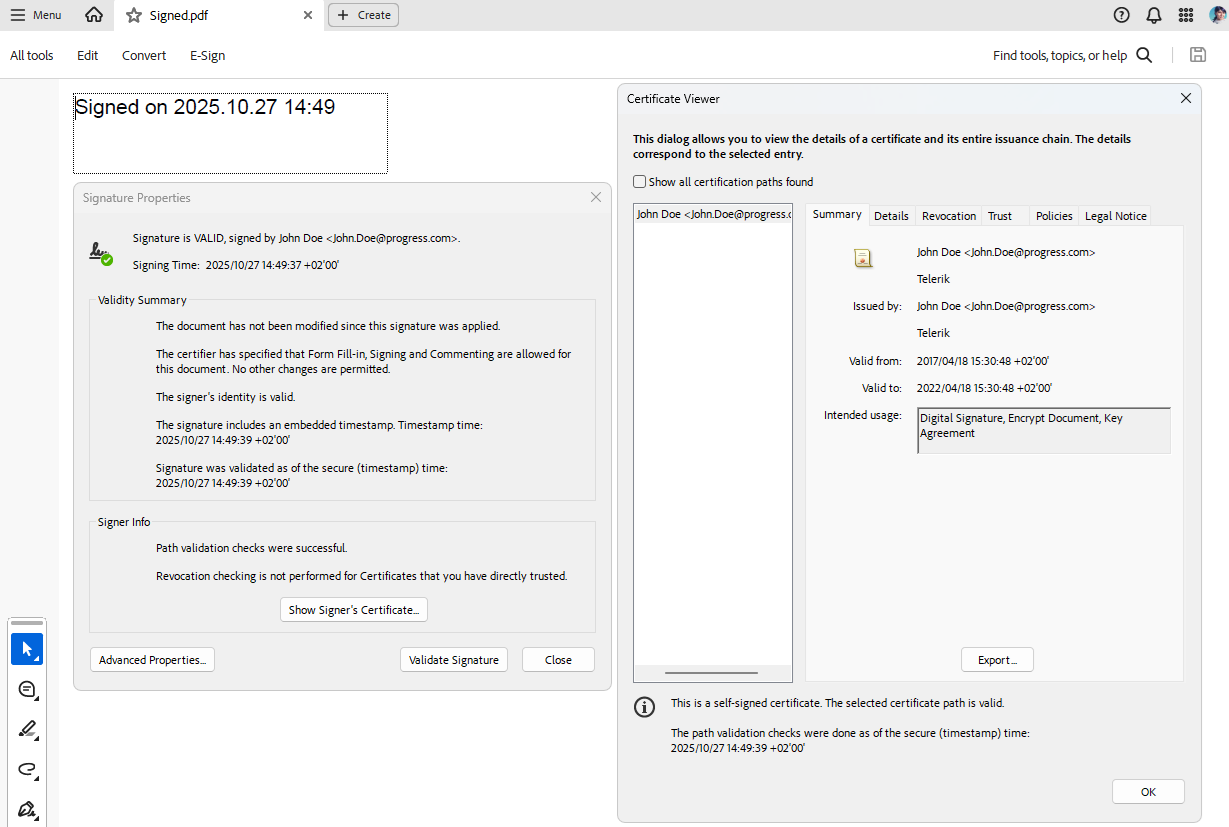Export the certificate via Export button
Image resolution: width=1229 pixels, height=827 pixels.
pyautogui.click(x=997, y=659)
